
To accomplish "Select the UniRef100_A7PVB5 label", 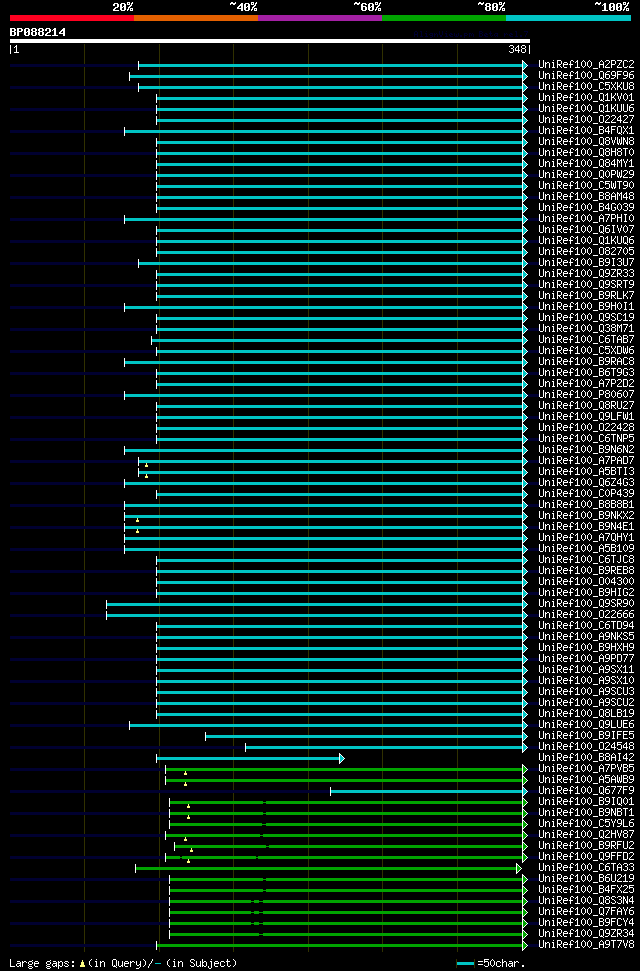I will click(586, 769).
